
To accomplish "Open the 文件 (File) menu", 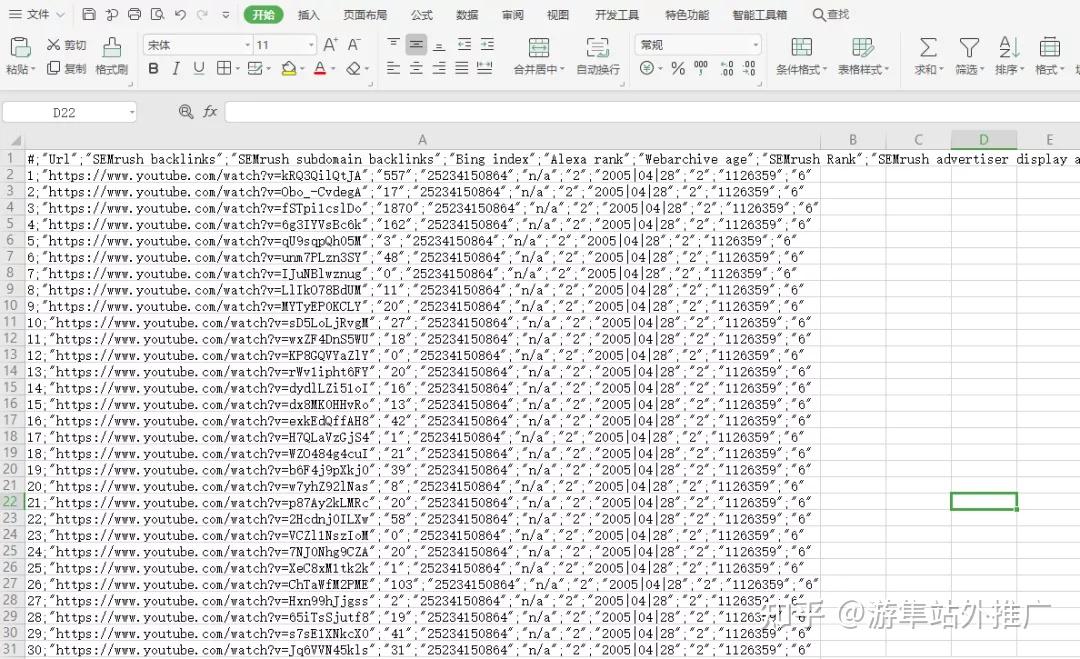I will [x=37, y=14].
